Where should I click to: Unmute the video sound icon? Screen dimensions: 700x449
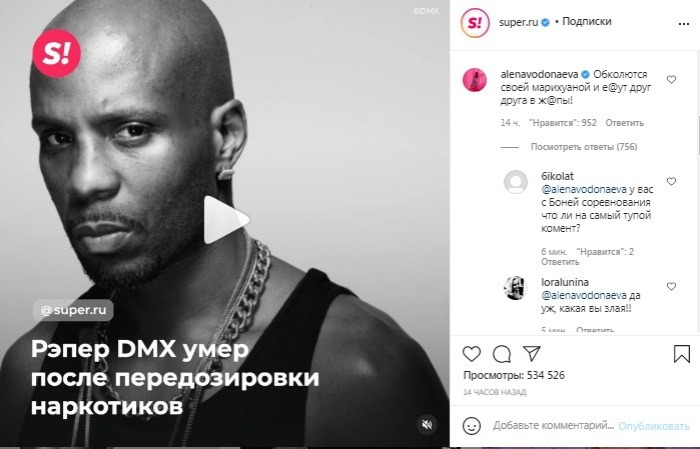pyautogui.click(x=427, y=424)
